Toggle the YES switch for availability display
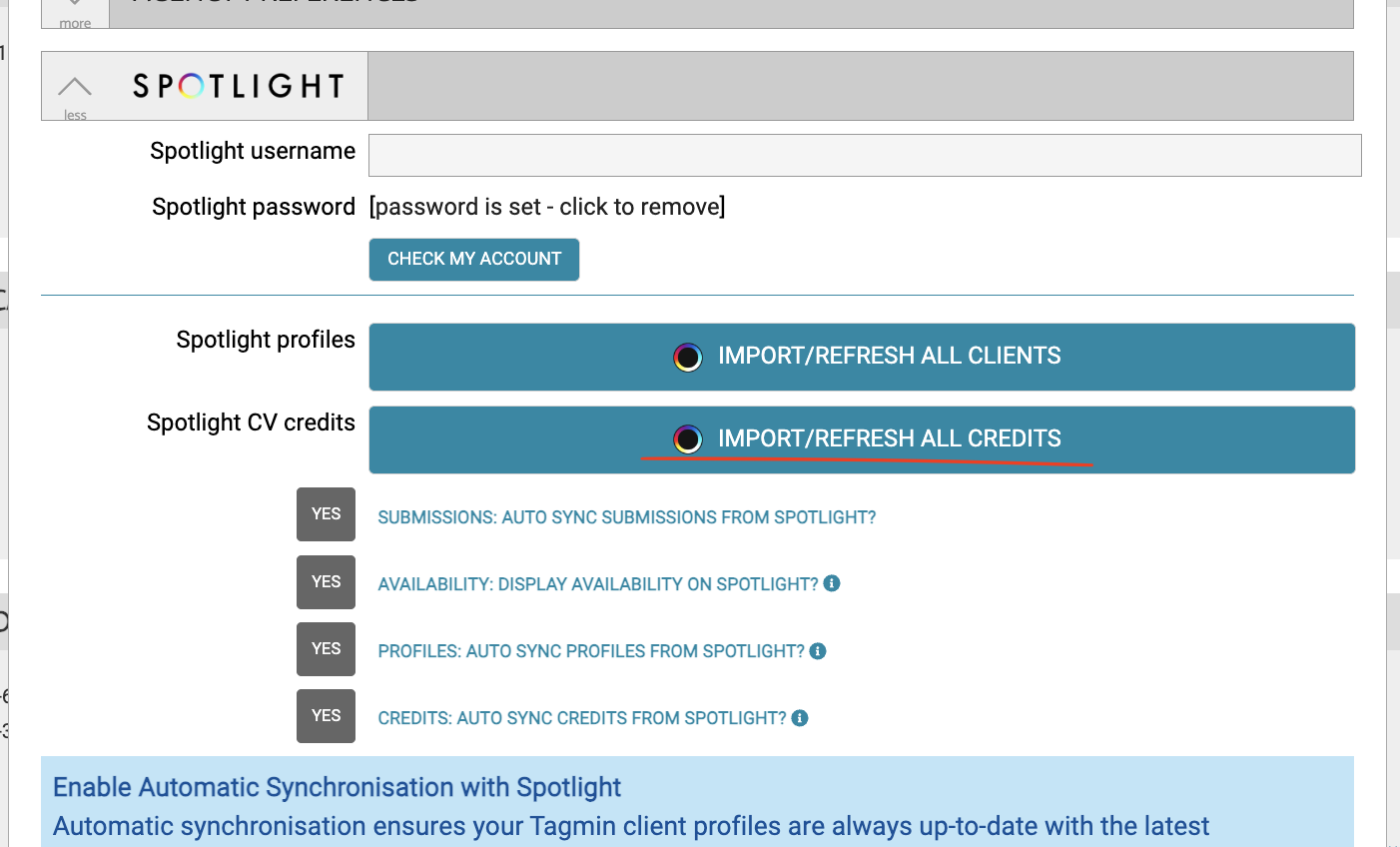 point(326,582)
